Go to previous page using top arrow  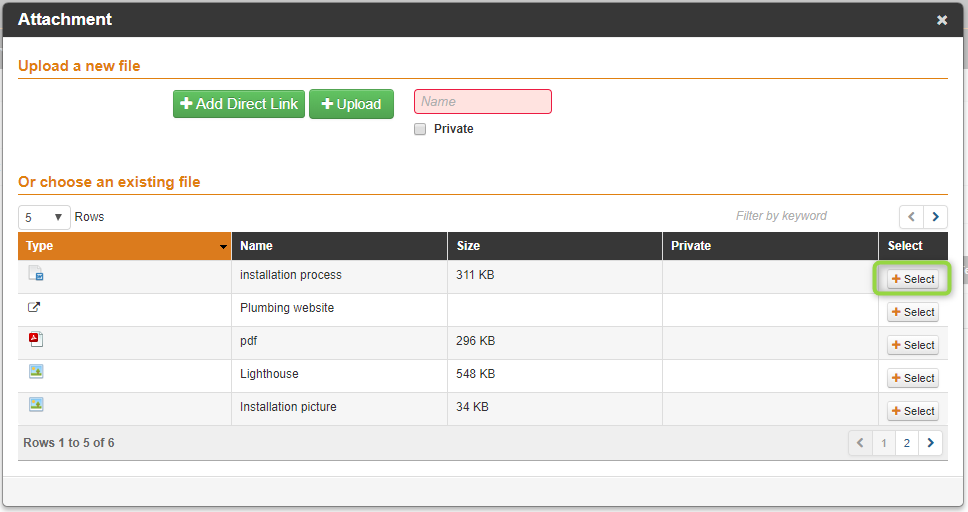[911, 217]
